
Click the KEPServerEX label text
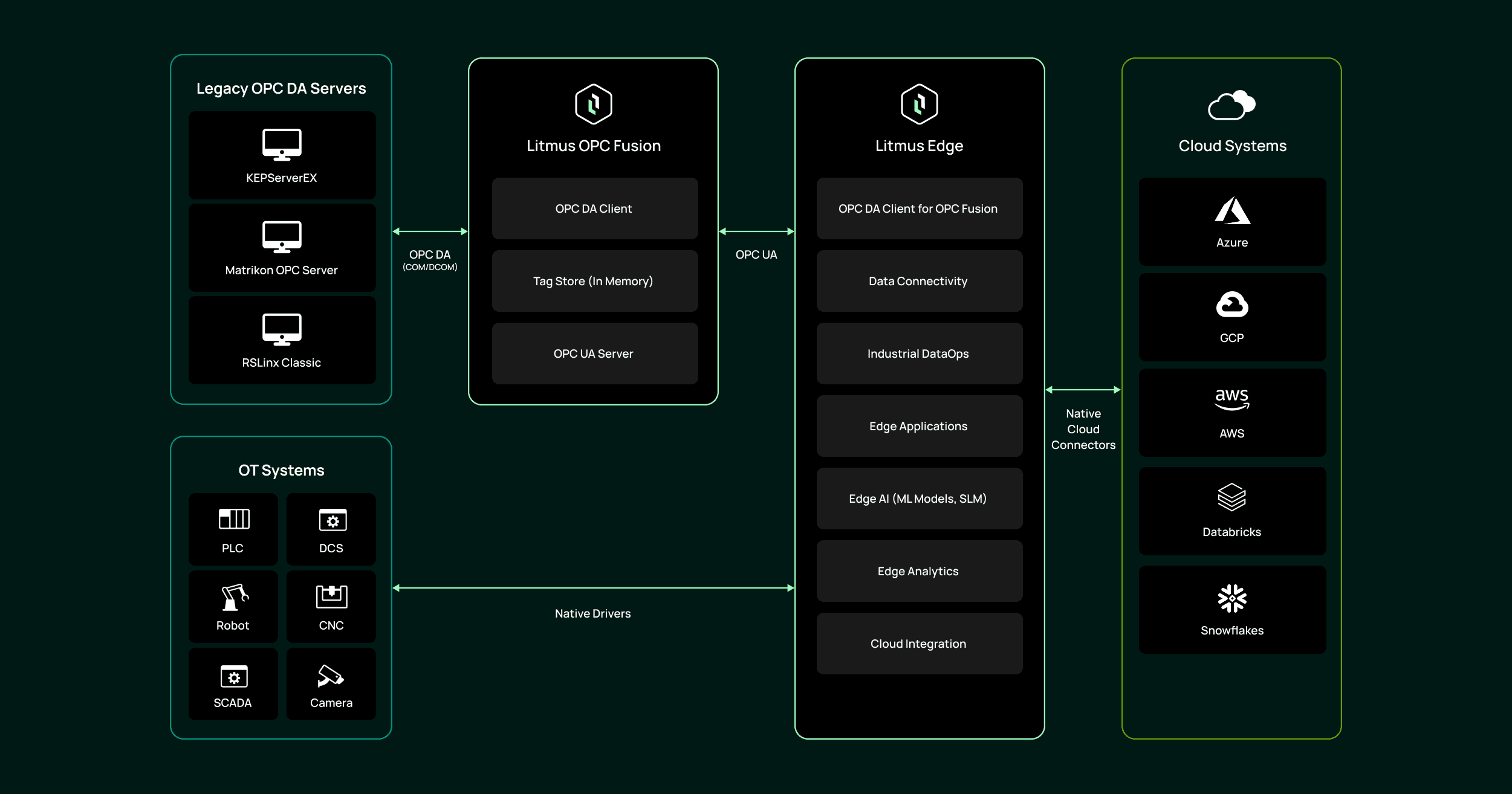click(281, 178)
